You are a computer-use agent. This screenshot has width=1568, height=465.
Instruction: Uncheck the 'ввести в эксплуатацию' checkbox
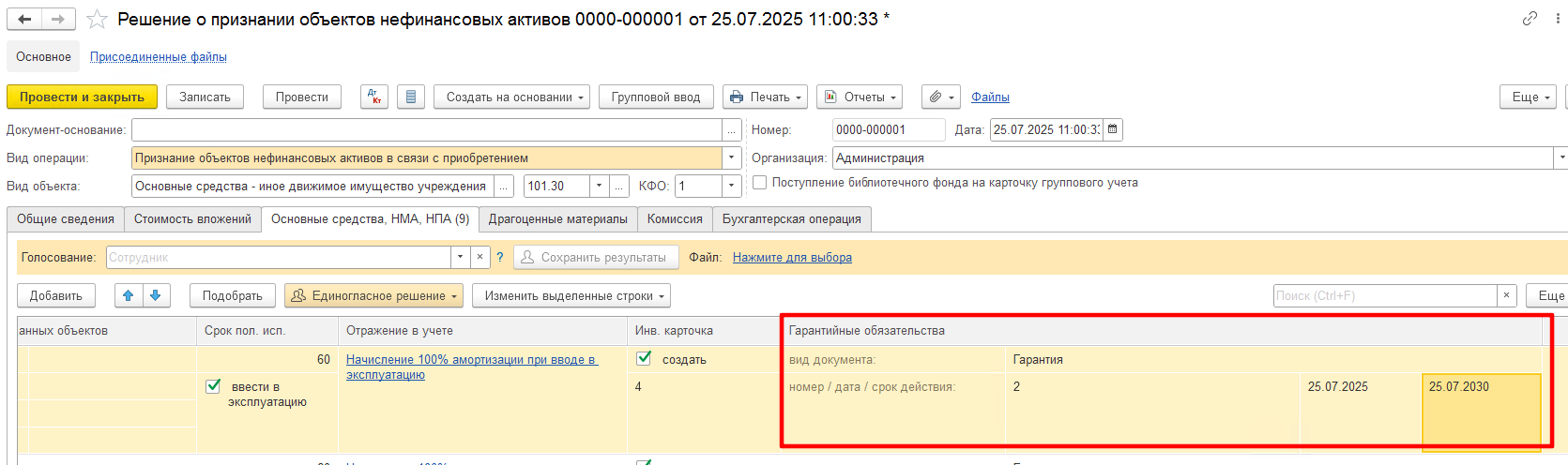point(213,386)
